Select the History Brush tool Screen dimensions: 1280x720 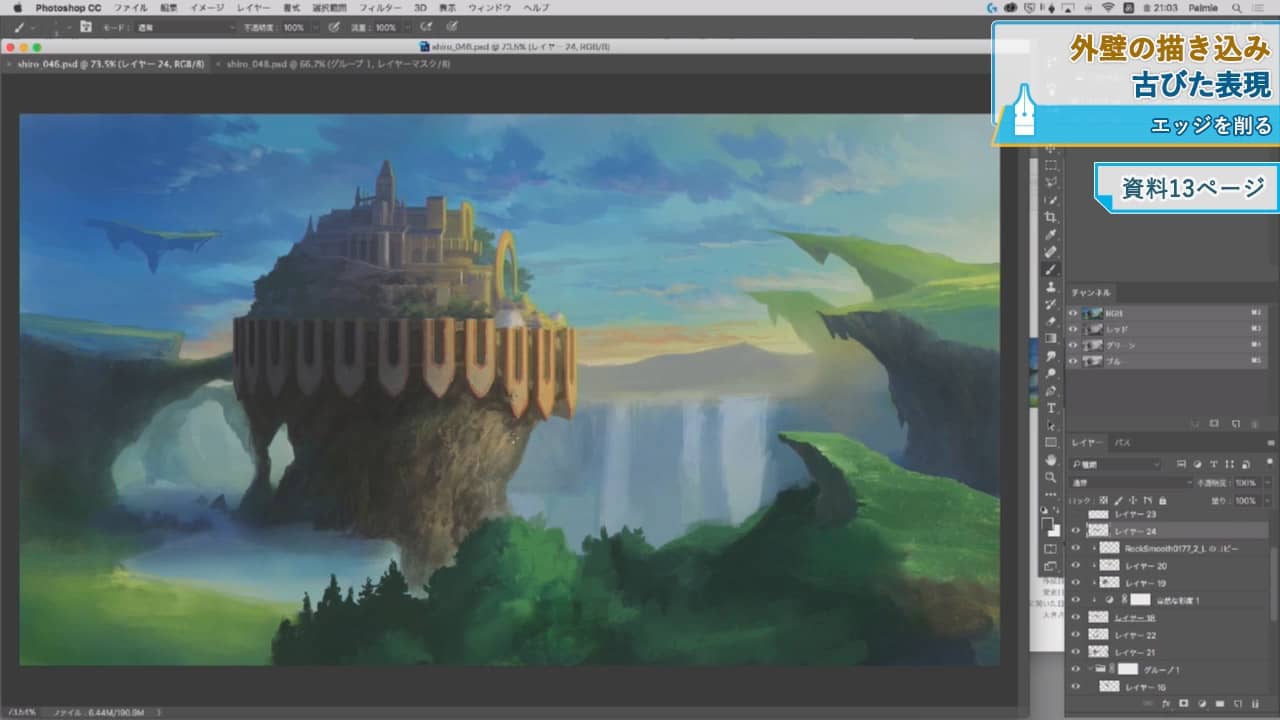(1051, 304)
